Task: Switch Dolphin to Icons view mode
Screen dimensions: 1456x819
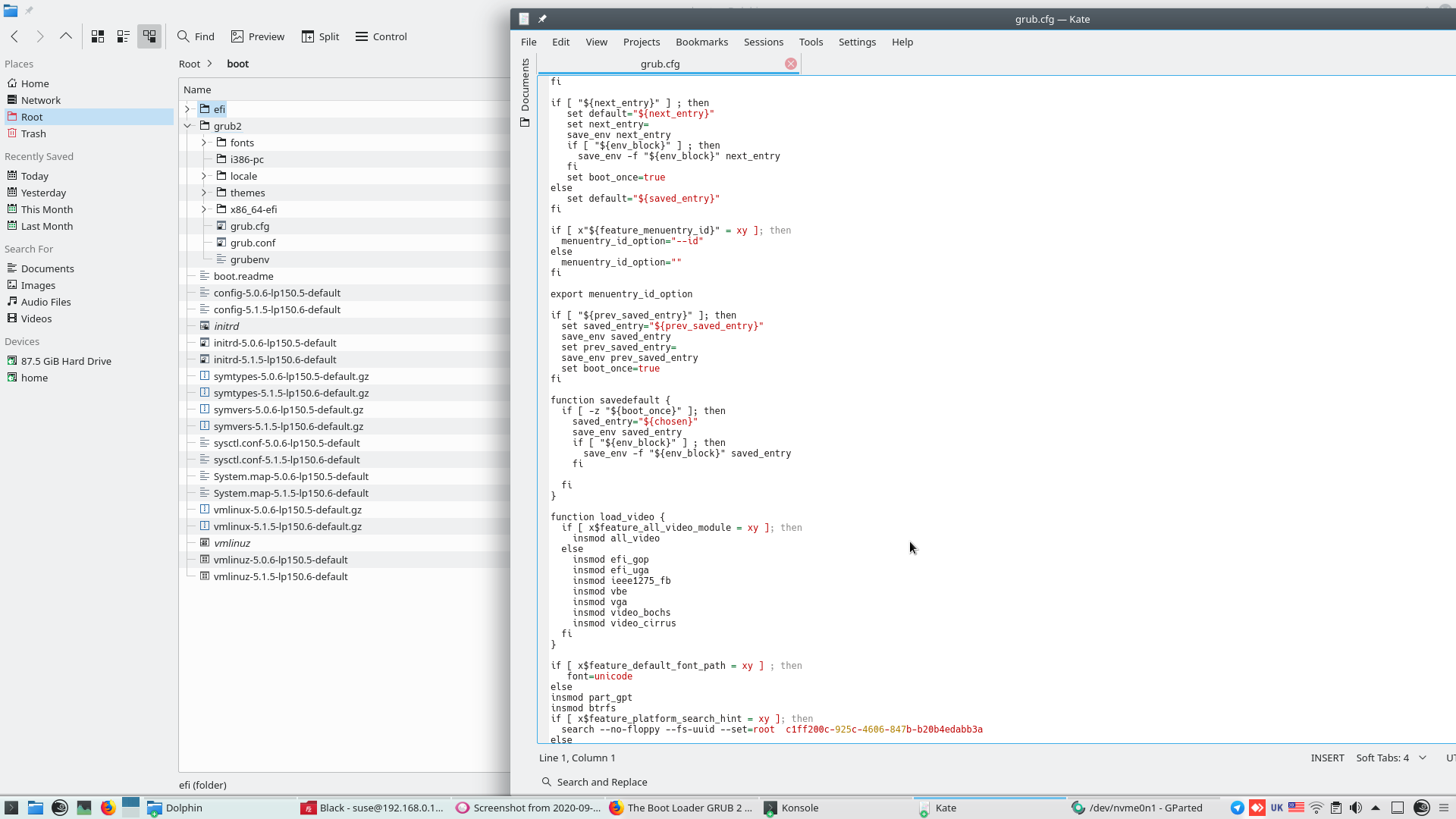Action: coord(98,36)
